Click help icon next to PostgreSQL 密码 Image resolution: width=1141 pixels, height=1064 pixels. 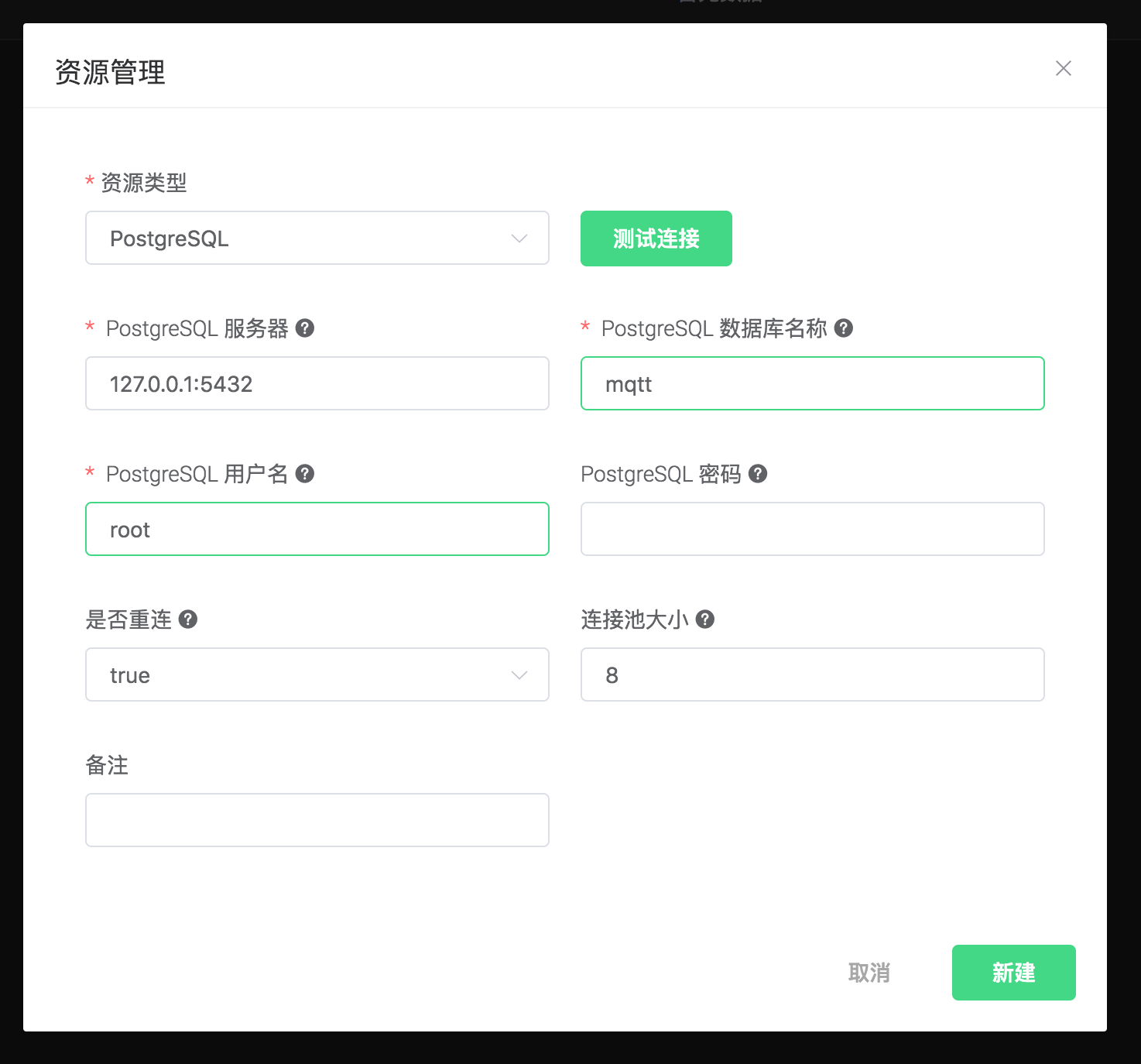point(758,474)
